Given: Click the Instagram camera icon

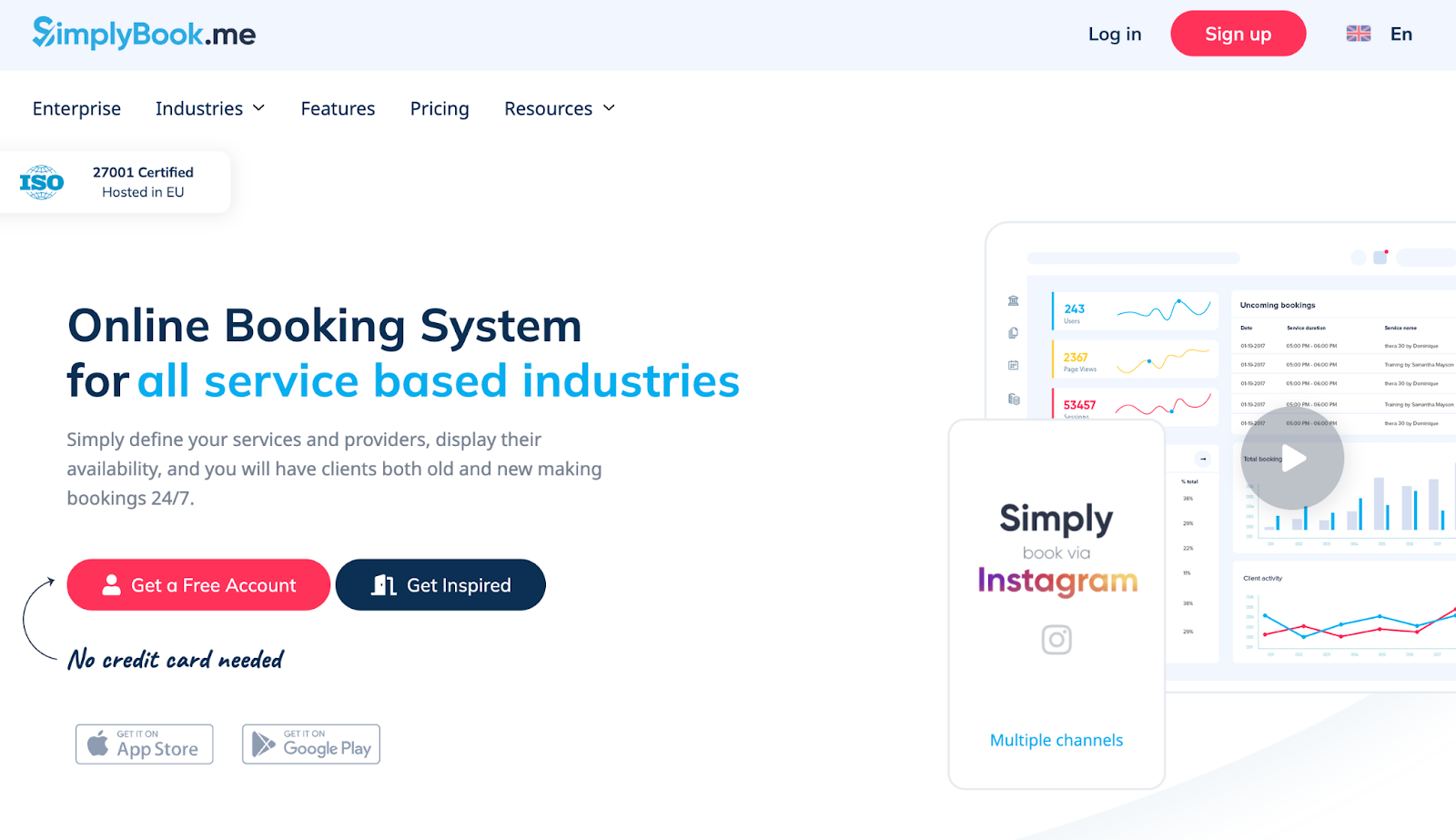Looking at the screenshot, I should coord(1056,640).
